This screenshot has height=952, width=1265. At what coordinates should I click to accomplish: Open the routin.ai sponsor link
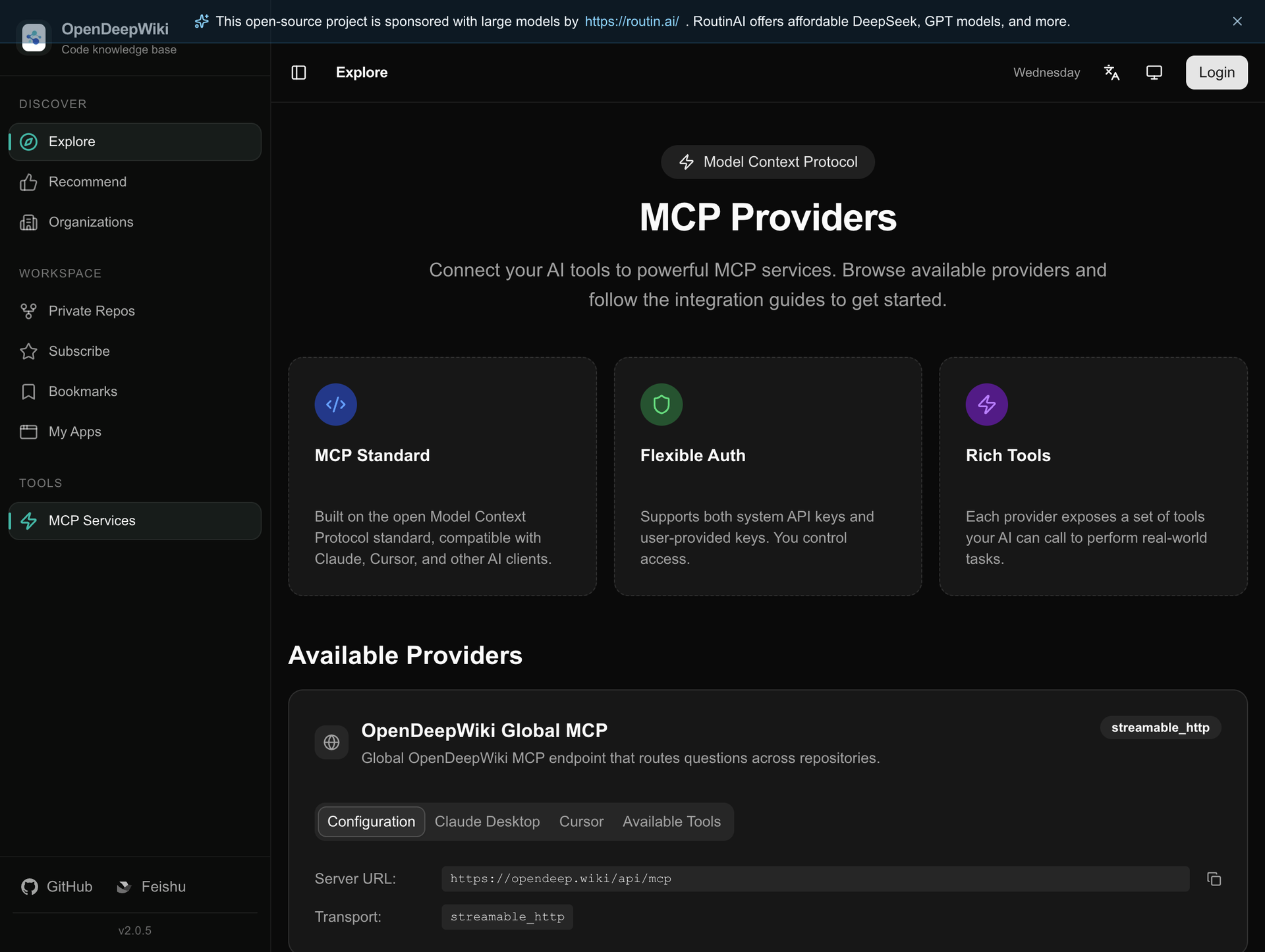pos(632,21)
